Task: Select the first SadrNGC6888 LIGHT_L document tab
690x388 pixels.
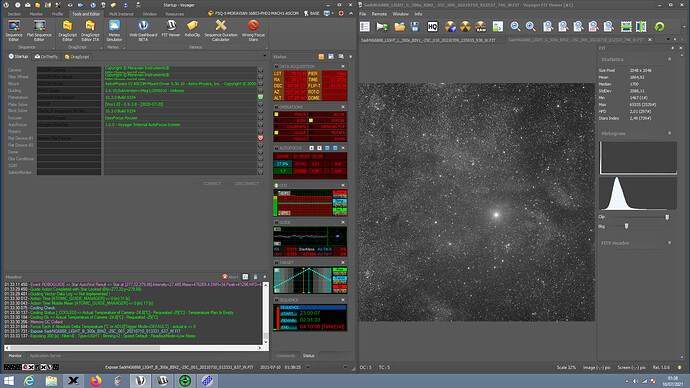Action: tap(428, 40)
